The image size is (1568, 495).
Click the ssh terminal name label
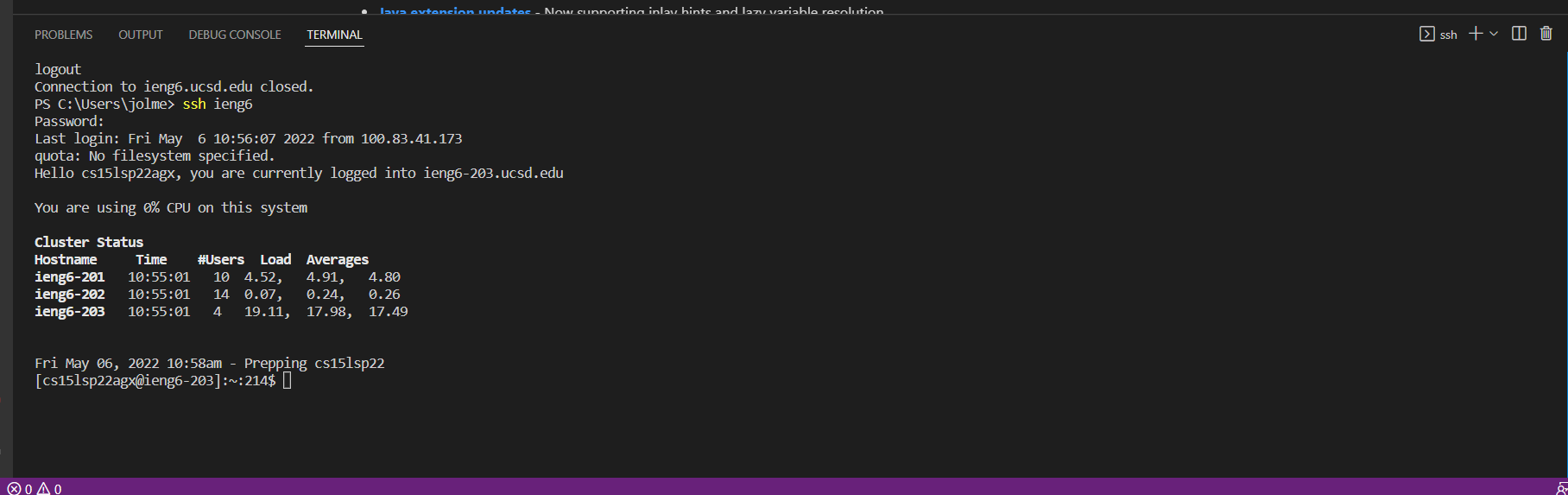tap(1448, 35)
